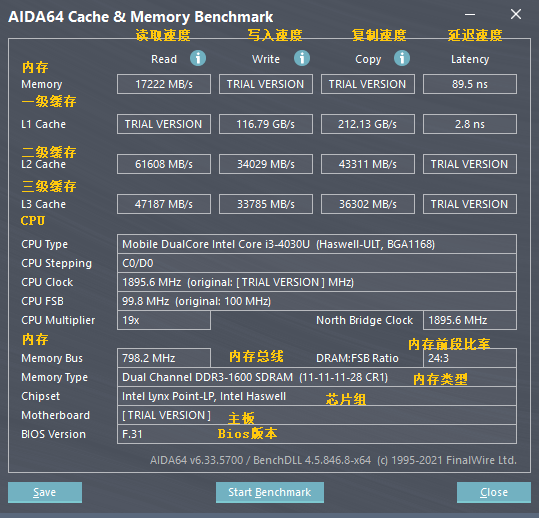Screen dimensions: 539x518
Task: Click the DRAM:FSB Ratio 24:3 field
Action: click(470, 358)
